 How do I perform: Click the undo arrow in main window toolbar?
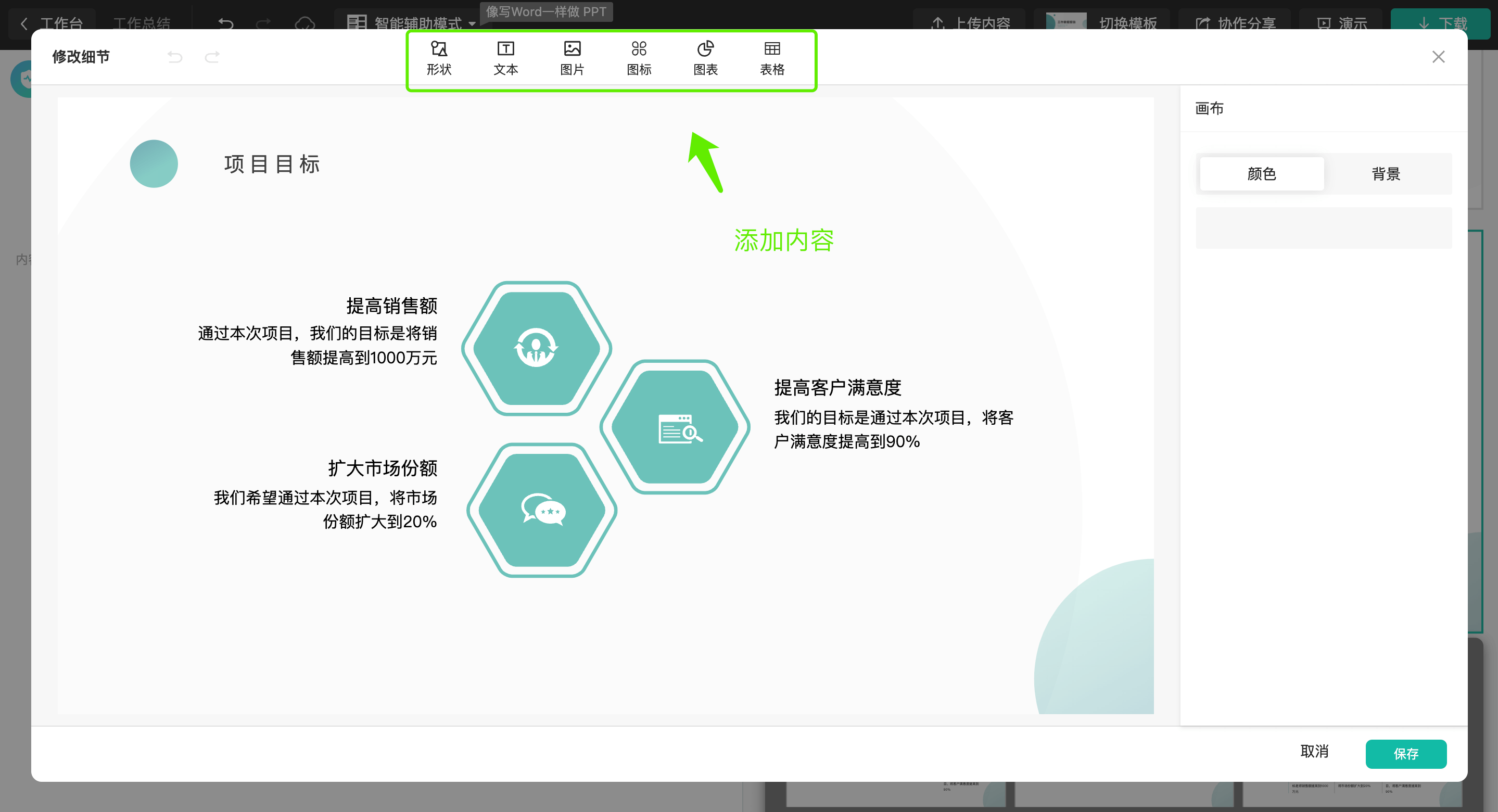(x=225, y=23)
